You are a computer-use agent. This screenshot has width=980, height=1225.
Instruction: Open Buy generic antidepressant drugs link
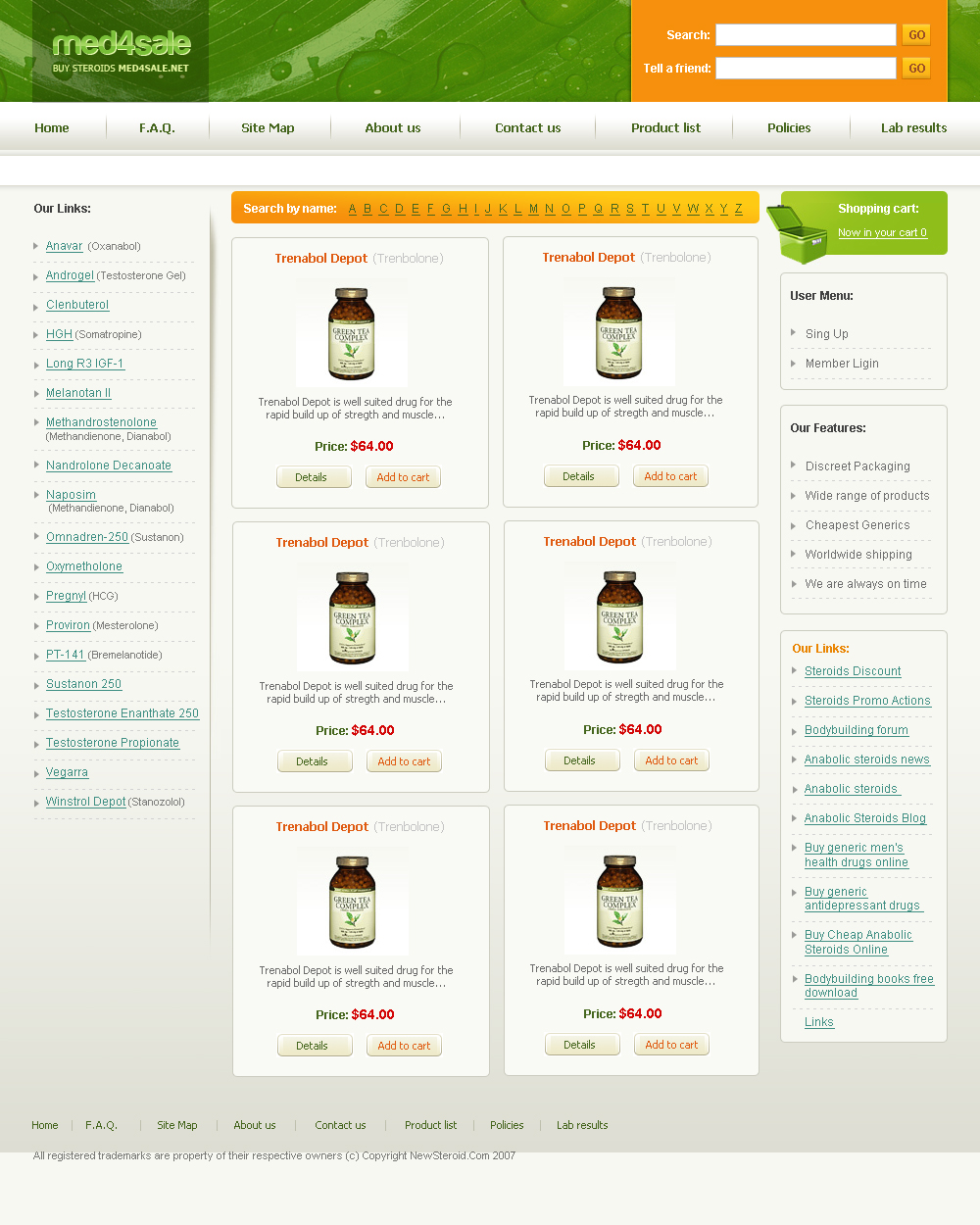[863, 899]
